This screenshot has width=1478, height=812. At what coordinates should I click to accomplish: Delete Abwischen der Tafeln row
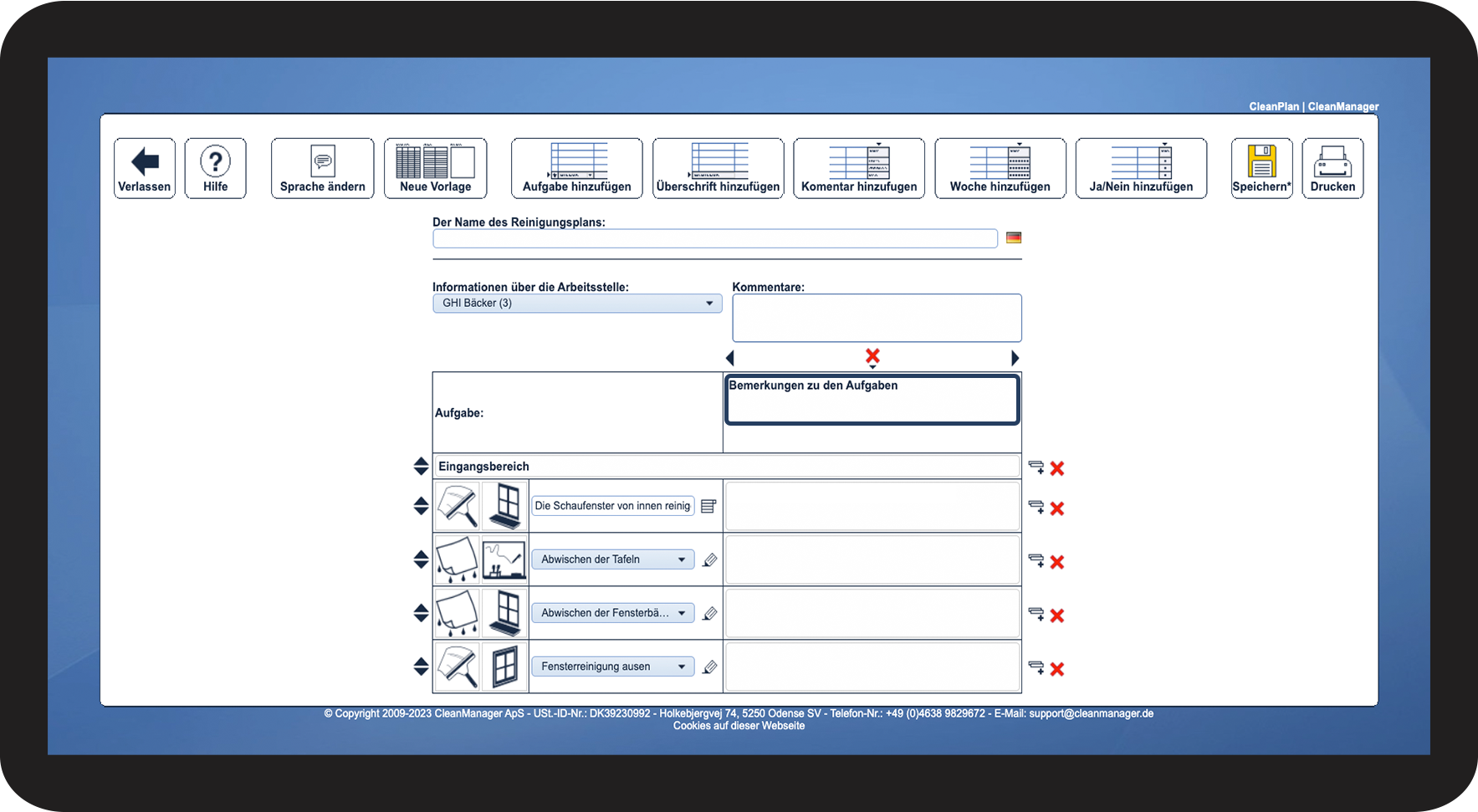point(1057,562)
